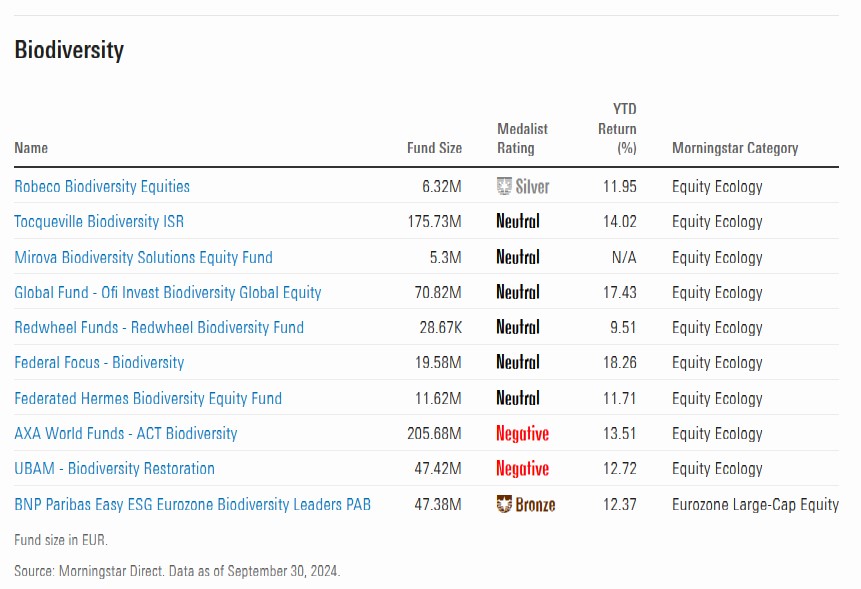This screenshot has width=861, height=589.
Task: Open Global Fund - Ofi Invest Biodiversity link
Action: 168,292
